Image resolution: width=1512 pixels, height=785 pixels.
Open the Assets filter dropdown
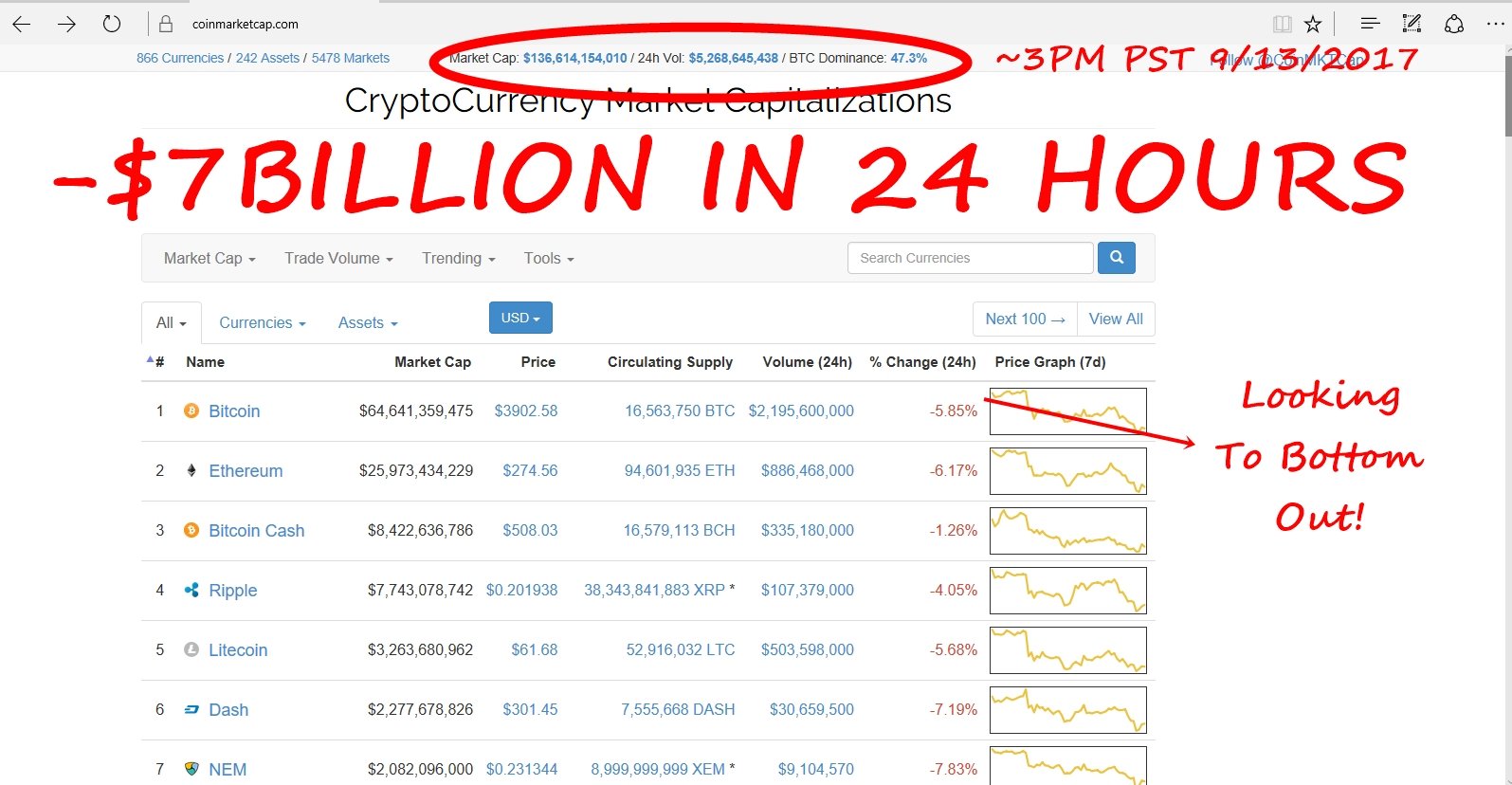pyautogui.click(x=368, y=322)
